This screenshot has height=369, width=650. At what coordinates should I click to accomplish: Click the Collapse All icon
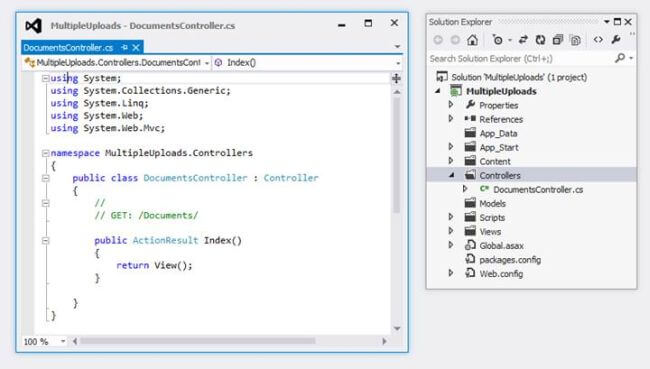(558, 40)
